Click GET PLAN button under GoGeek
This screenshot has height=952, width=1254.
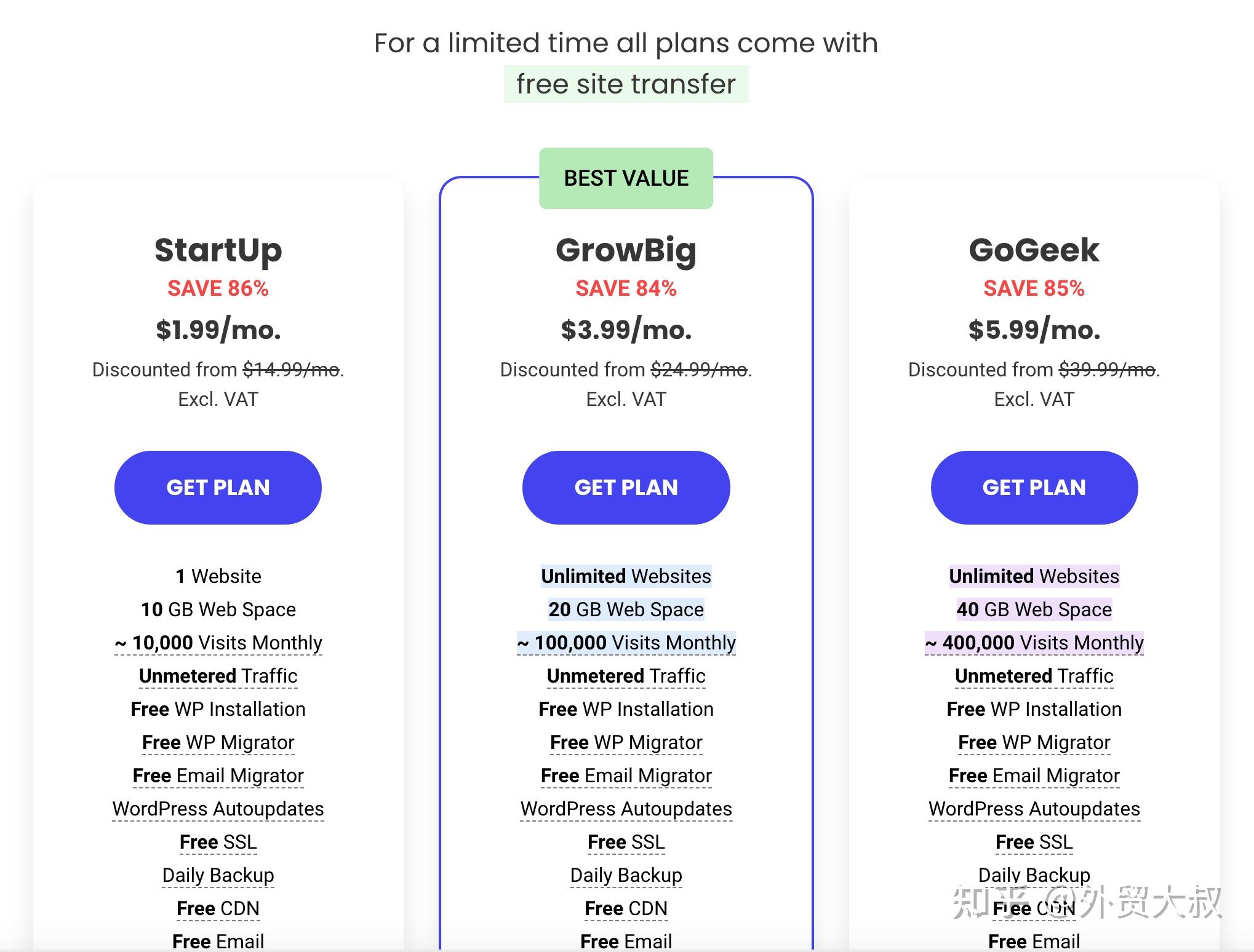(x=1034, y=488)
